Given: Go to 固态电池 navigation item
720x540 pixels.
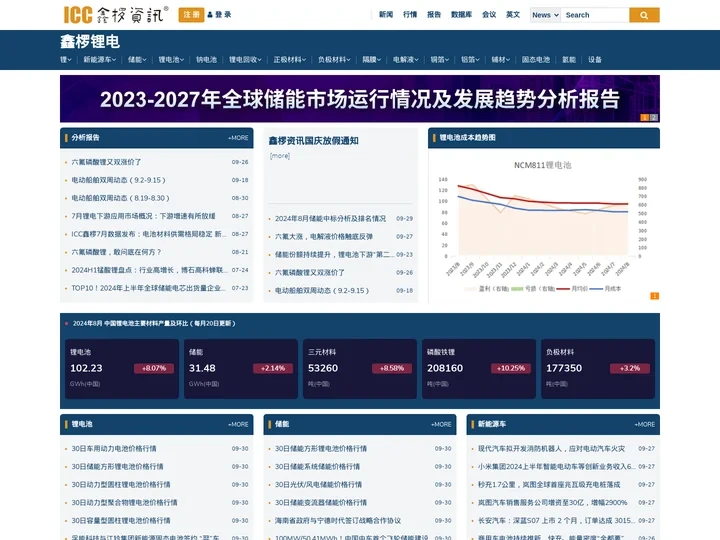Looking at the screenshot, I should coord(536,60).
